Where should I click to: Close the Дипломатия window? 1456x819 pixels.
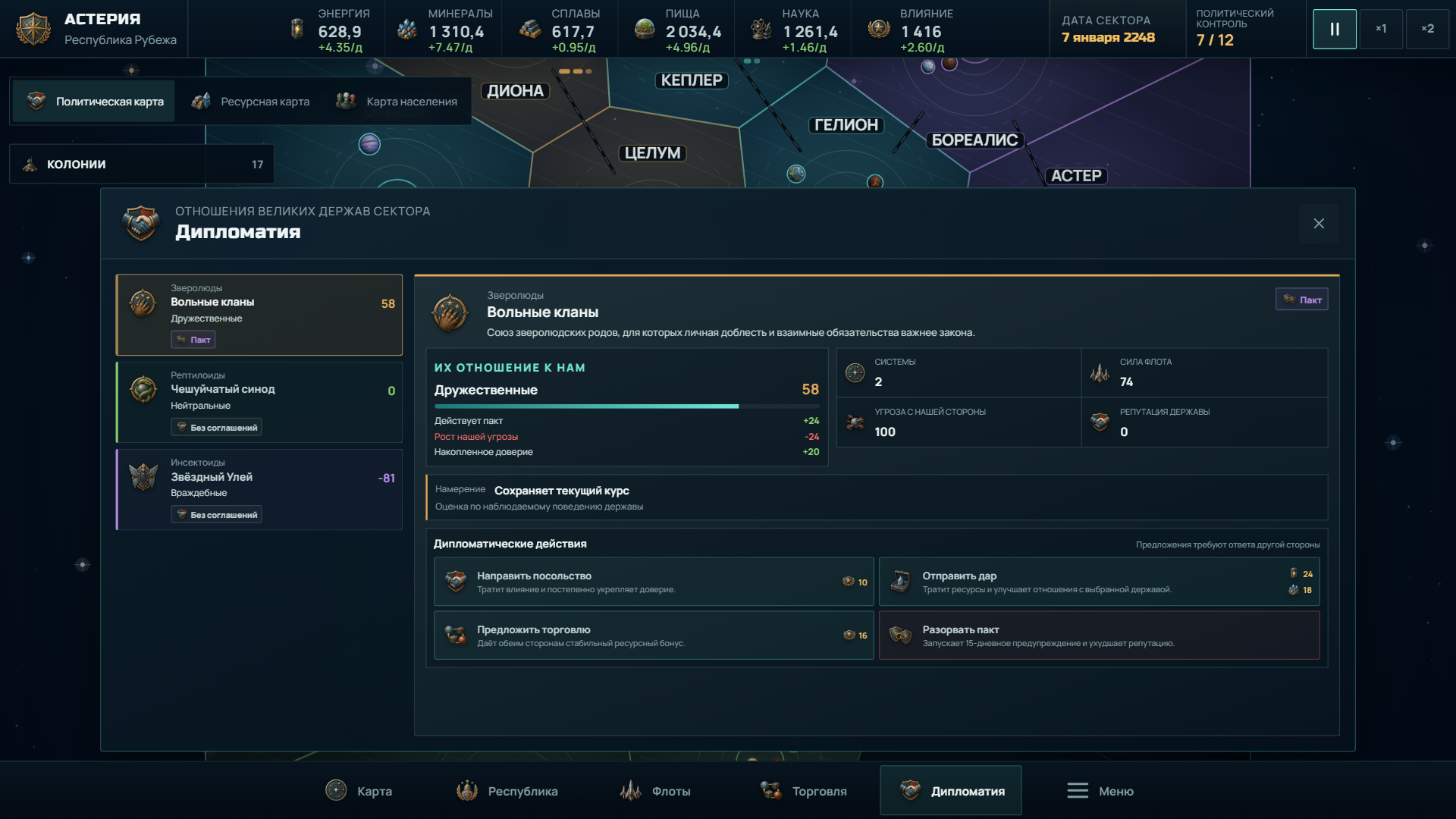[x=1319, y=223]
